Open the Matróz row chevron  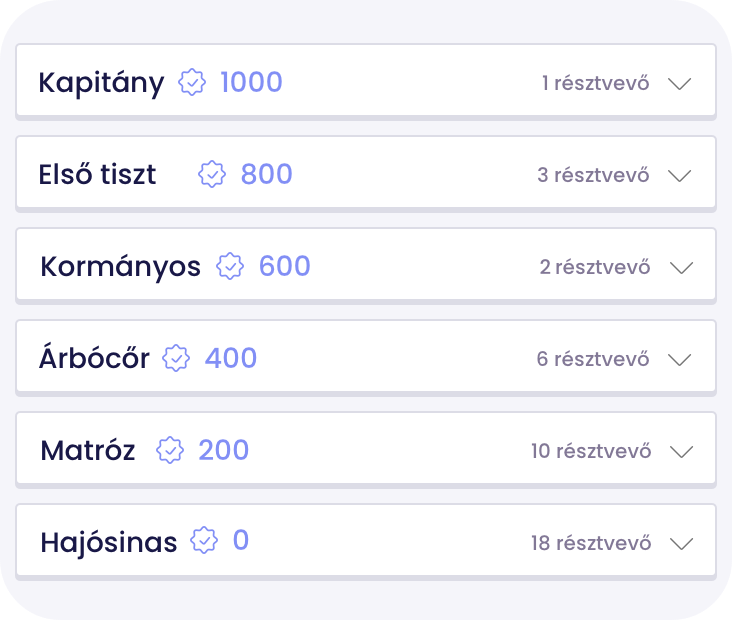pos(681,452)
